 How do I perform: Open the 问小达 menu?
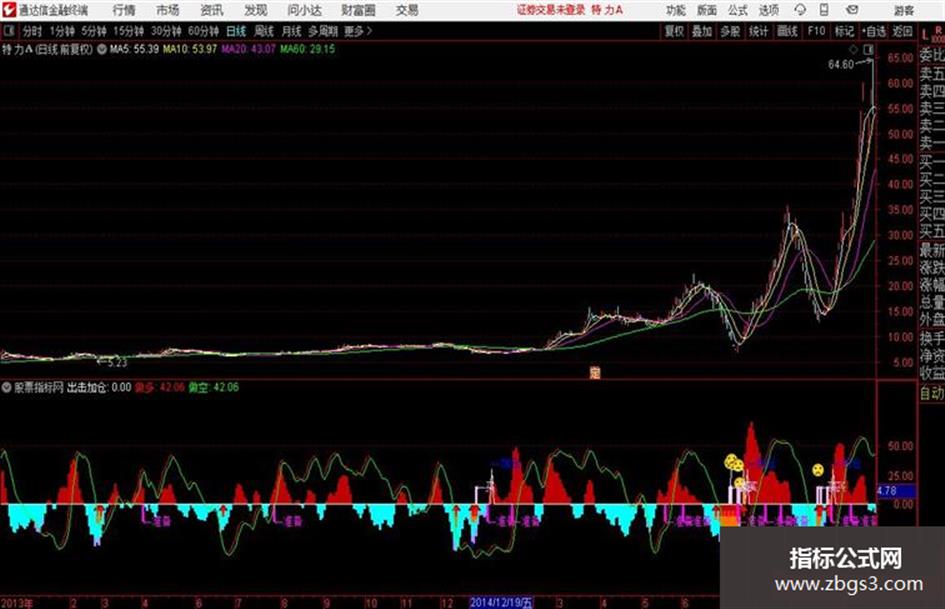(305, 10)
